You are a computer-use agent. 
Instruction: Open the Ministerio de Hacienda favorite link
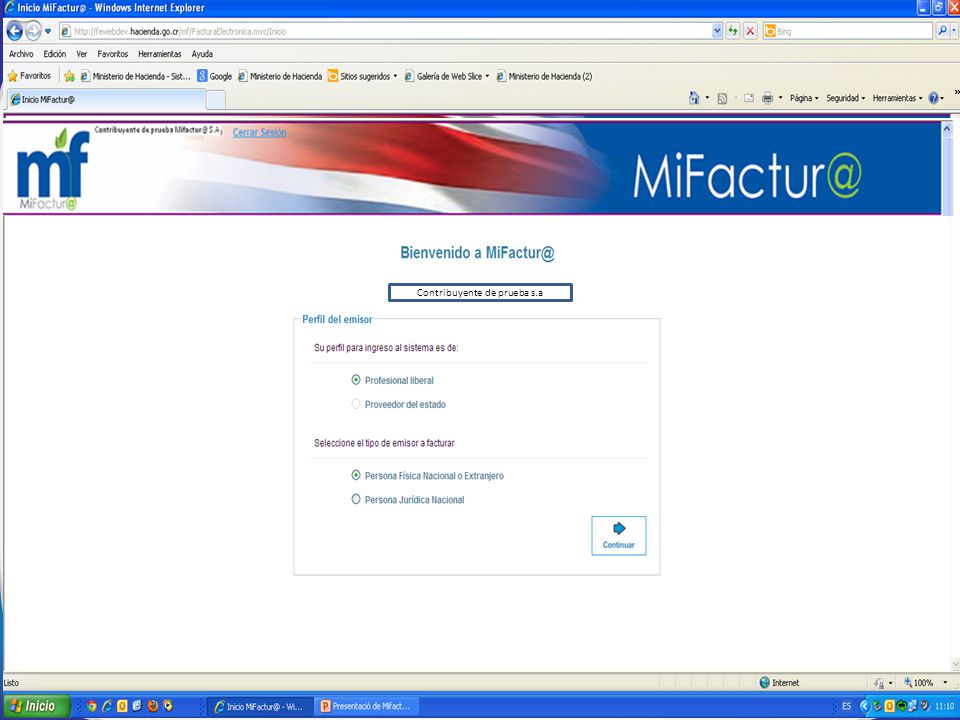click(280, 76)
